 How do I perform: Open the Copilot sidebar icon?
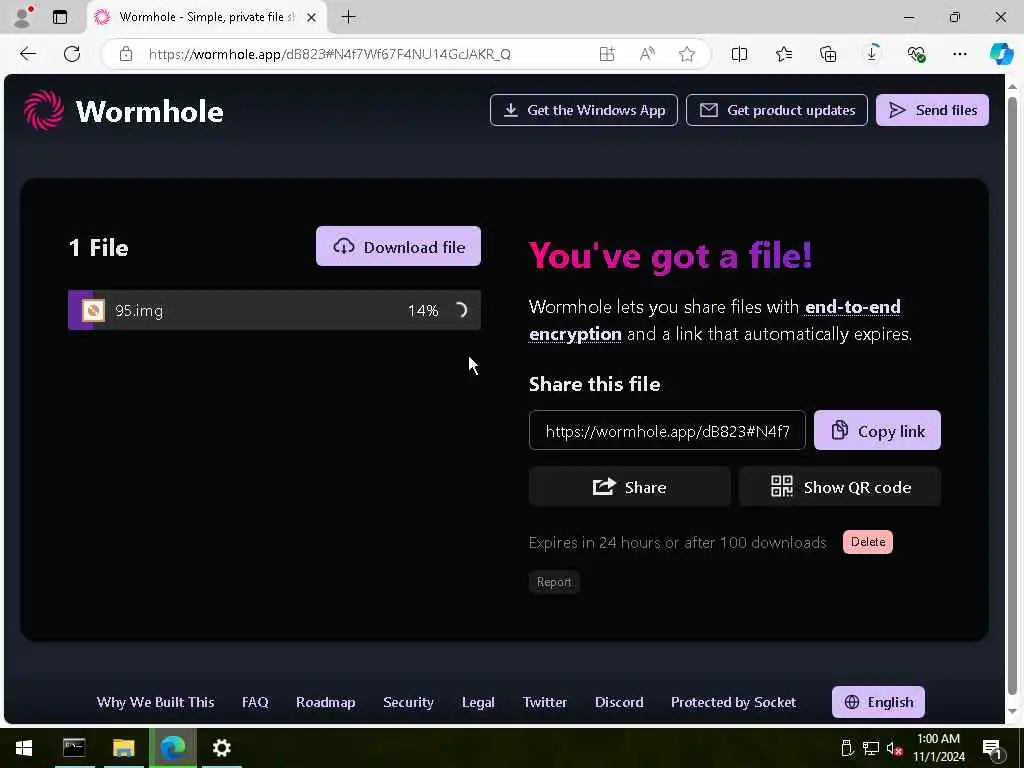coord(1001,54)
